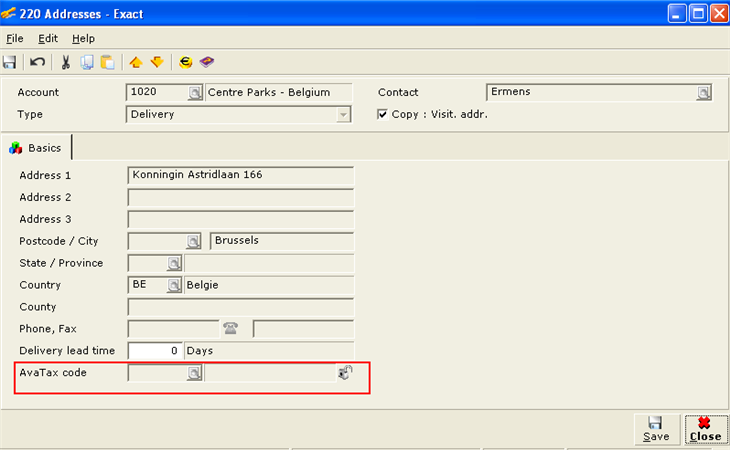
Task: Select the Basics tab
Action: pyautogui.click(x=36, y=148)
